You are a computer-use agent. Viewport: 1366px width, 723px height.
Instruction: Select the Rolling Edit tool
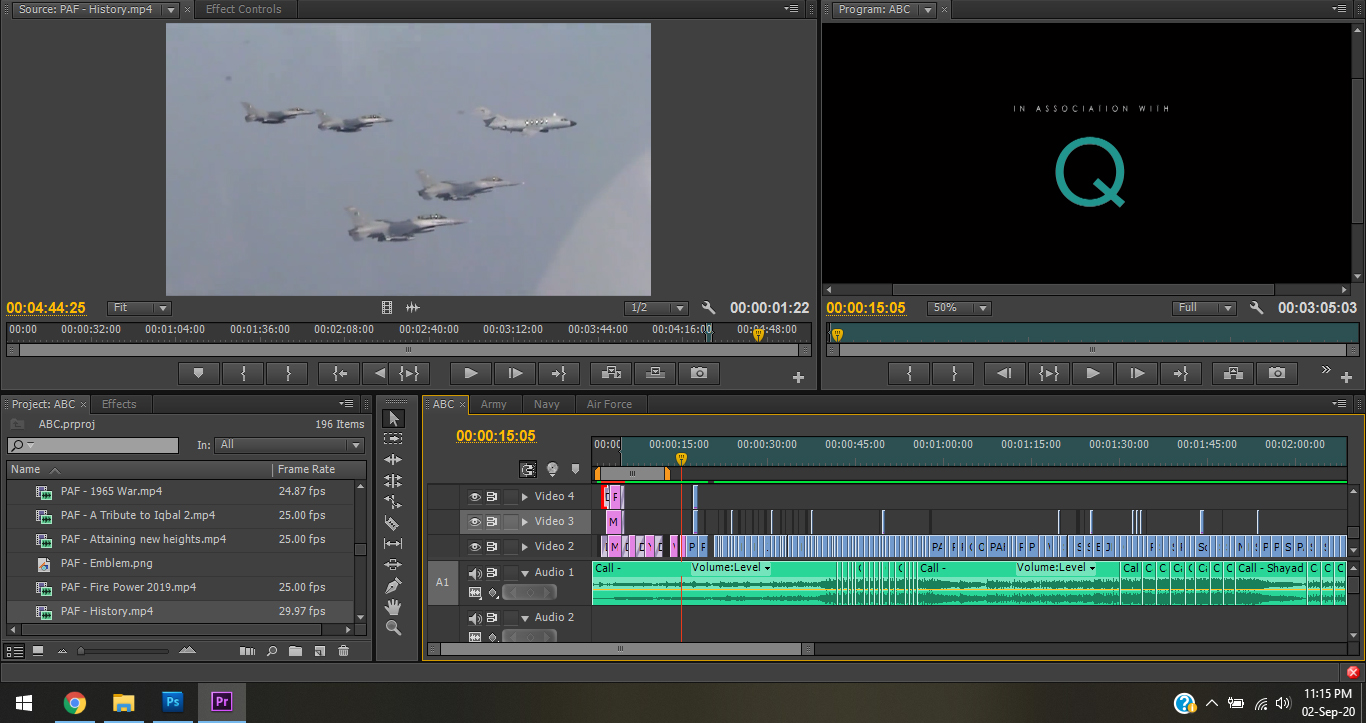pos(393,481)
